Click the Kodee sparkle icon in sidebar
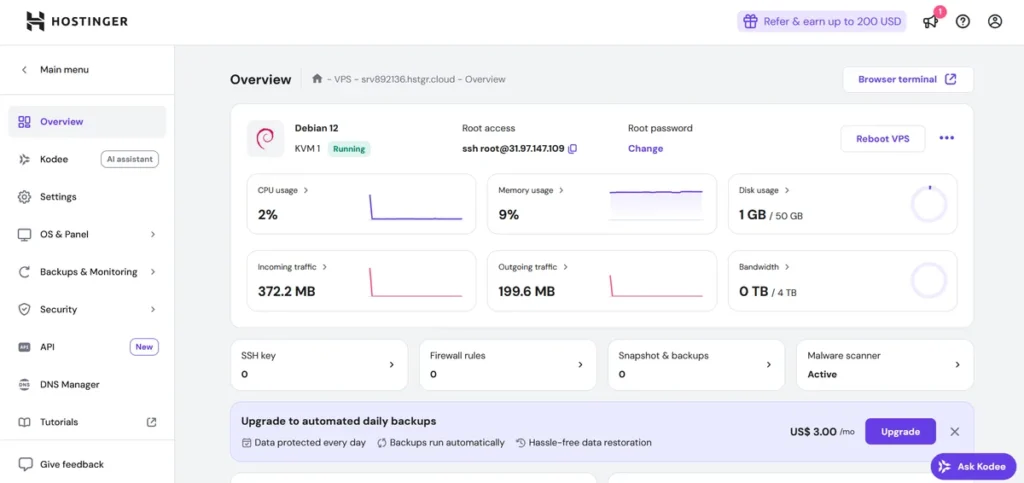This screenshot has height=483, width=1024. pos(24,159)
